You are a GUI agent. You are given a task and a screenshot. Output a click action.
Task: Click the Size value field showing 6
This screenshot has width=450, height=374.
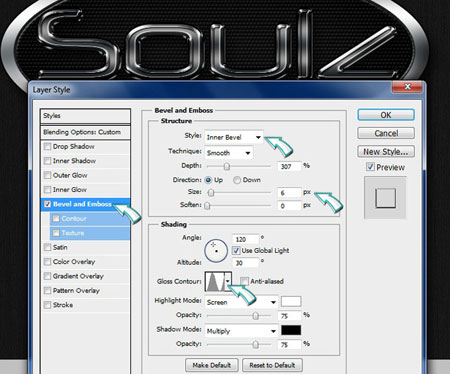tap(289, 193)
